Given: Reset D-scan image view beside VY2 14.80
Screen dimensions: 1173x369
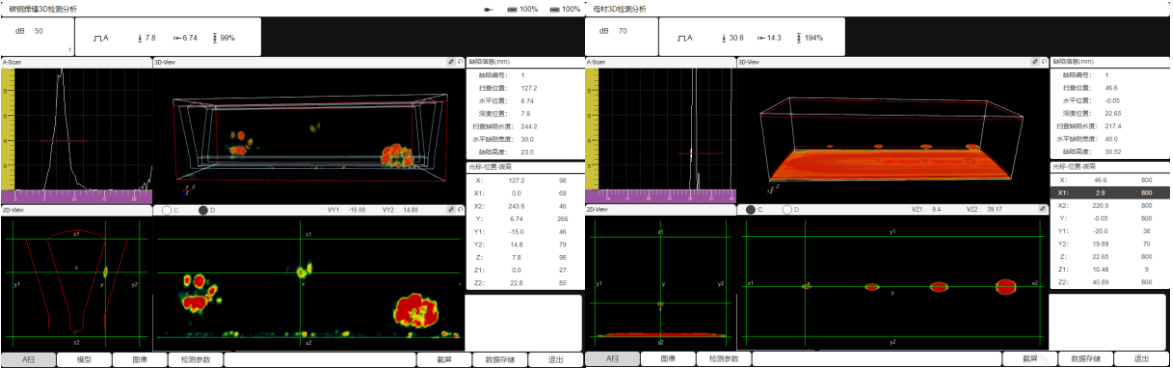Looking at the screenshot, I should (459, 210).
